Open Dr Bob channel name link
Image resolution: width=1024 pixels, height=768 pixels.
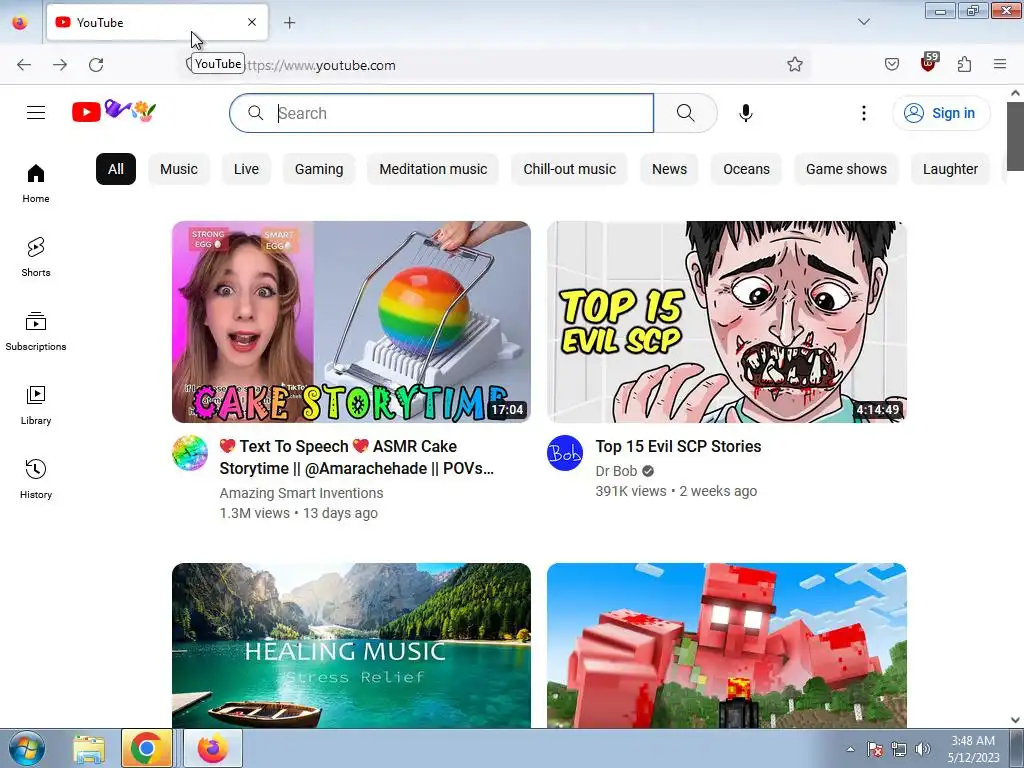(x=616, y=471)
